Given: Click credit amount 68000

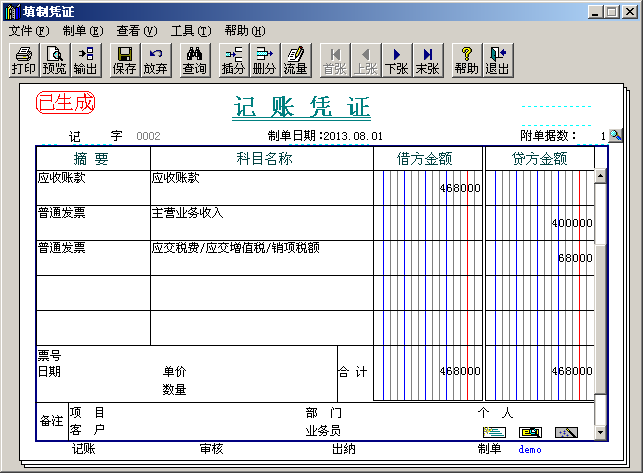Looking at the screenshot, I should point(575,258).
